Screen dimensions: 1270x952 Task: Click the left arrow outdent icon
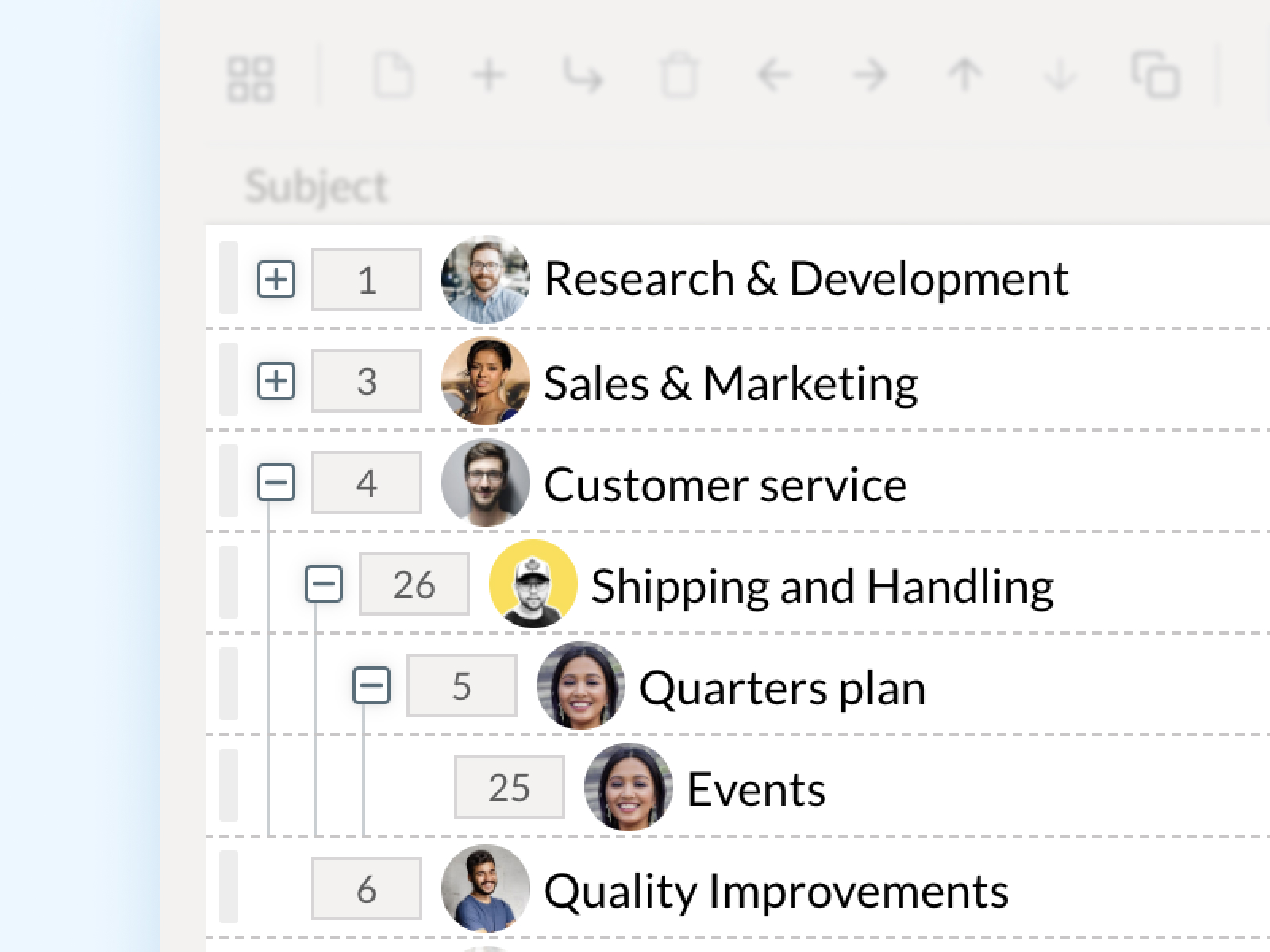click(x=775, y=76)
